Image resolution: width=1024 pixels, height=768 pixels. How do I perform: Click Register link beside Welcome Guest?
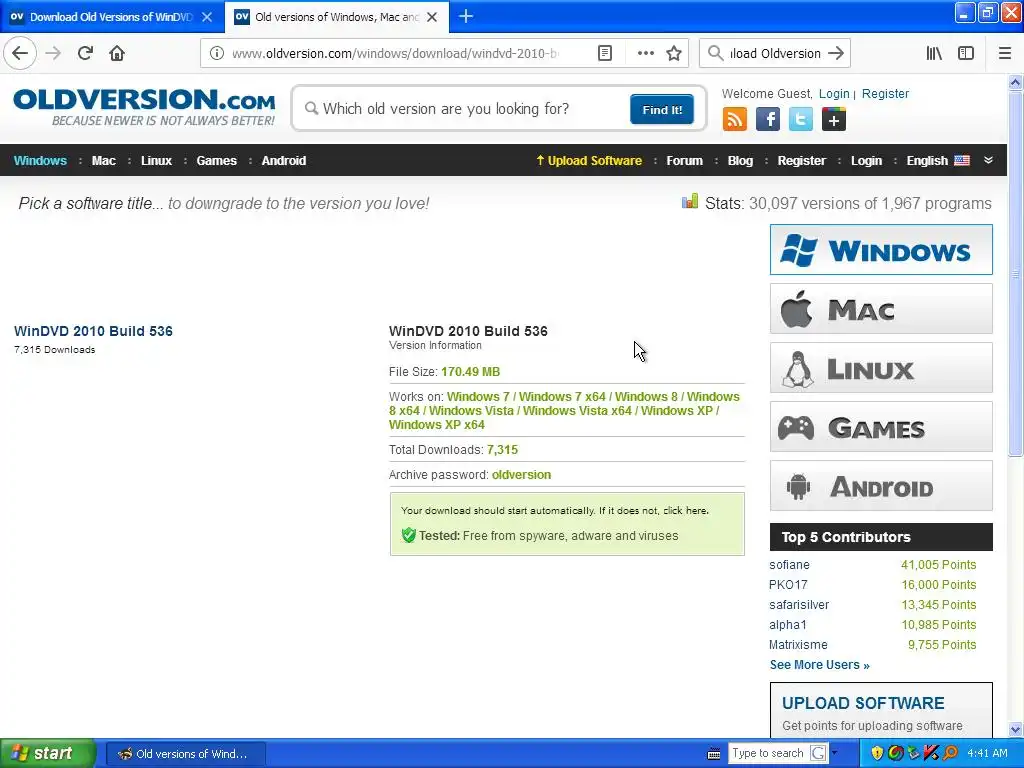pyautogui.click(x=885, y=93)
